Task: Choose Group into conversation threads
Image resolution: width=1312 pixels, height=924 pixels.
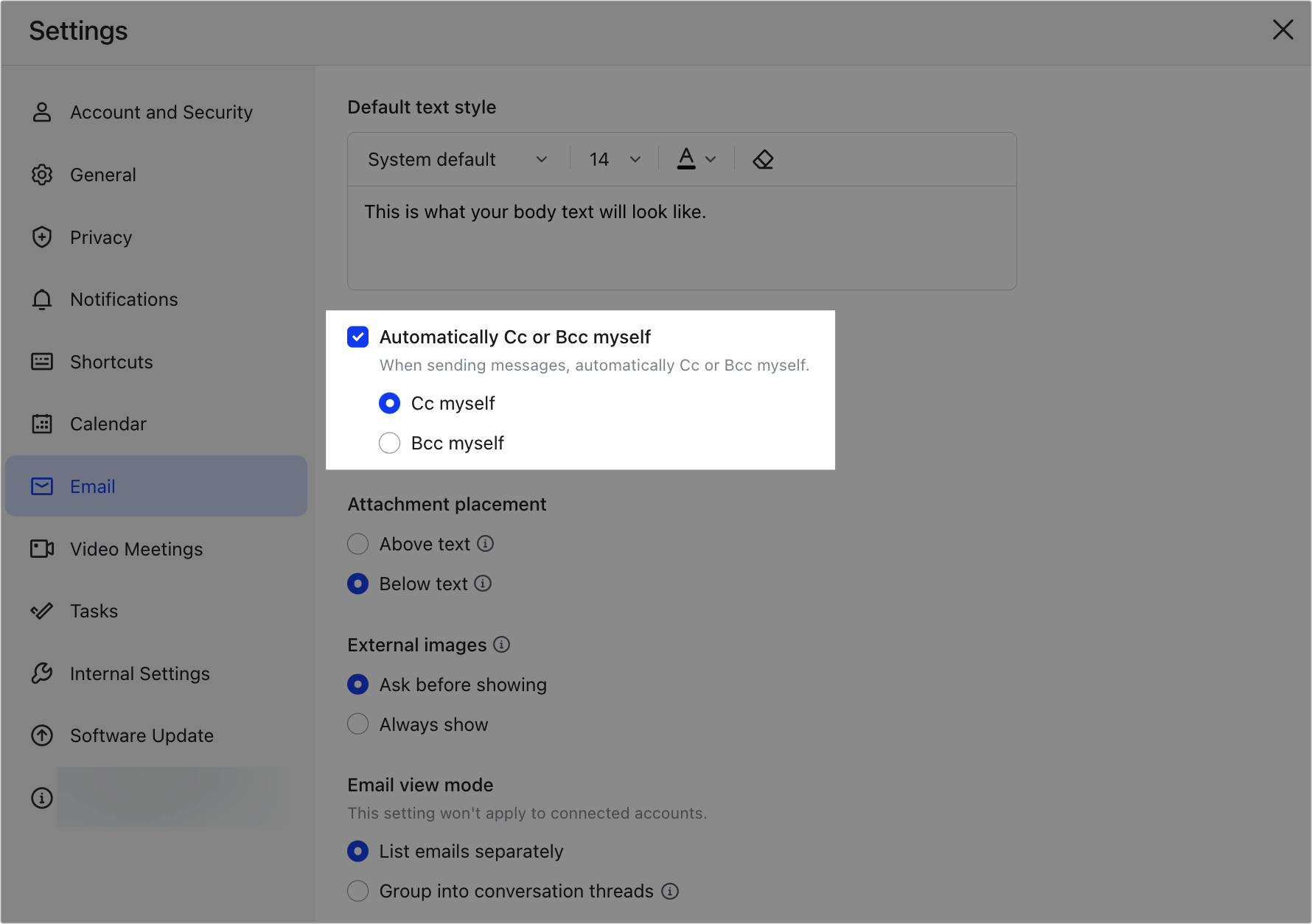Action: 357,891
